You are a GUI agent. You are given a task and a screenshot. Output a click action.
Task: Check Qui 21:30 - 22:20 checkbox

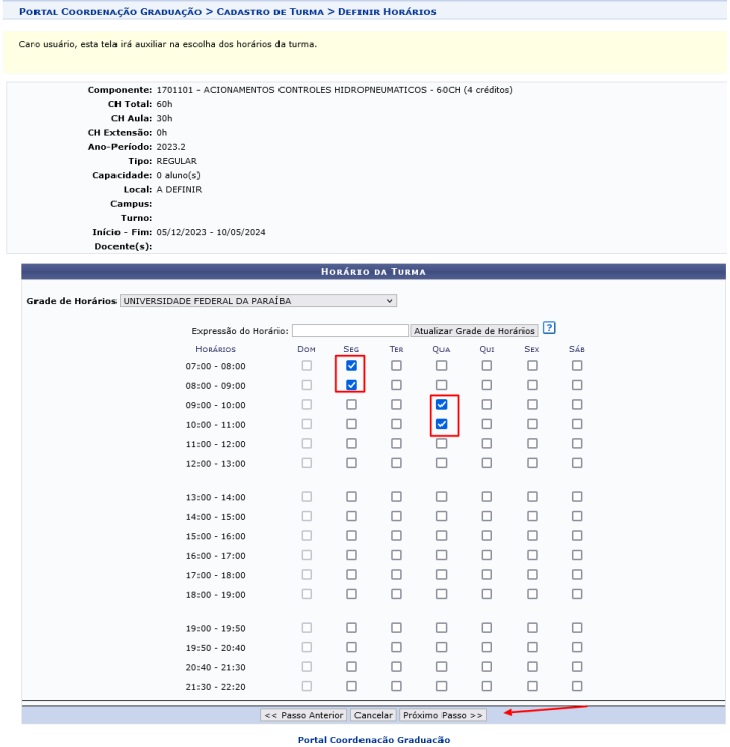(x=487, y=686)
